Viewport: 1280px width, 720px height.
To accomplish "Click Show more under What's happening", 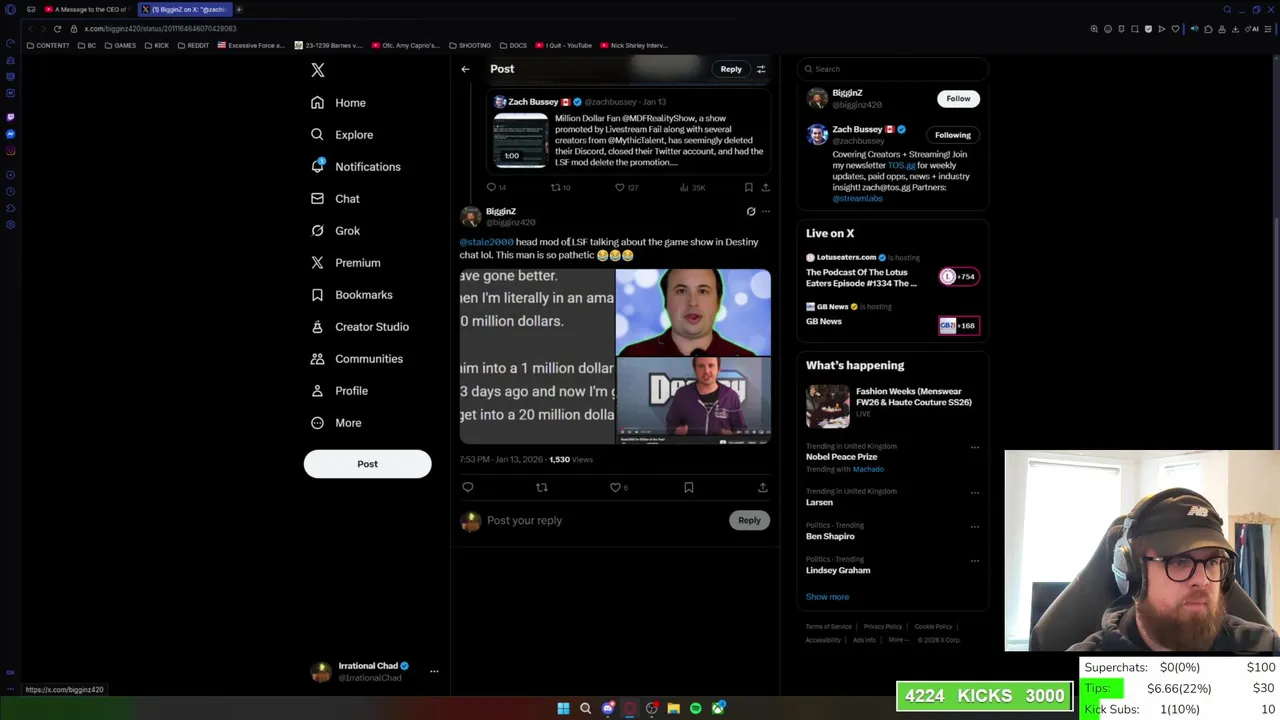I will point(827,597).
